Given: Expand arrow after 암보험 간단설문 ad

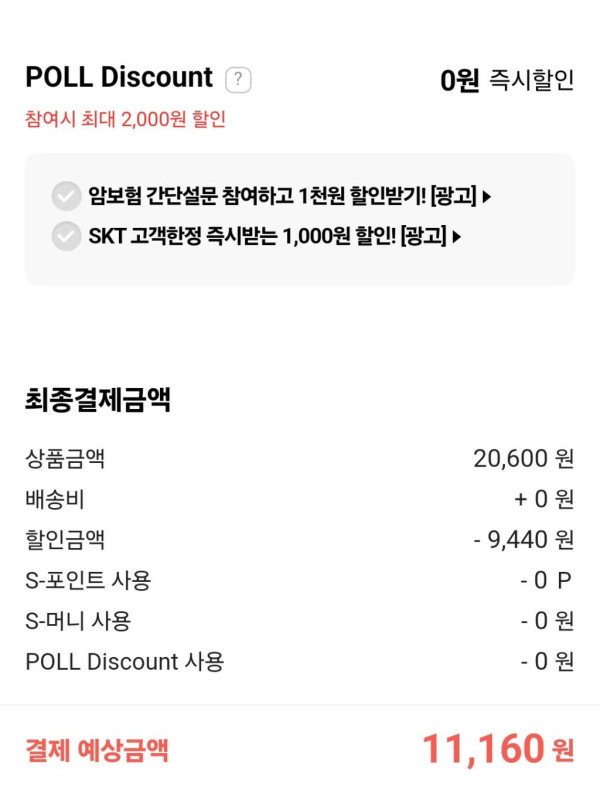Looking at the screenshot, I should click(x=487, y=197).
